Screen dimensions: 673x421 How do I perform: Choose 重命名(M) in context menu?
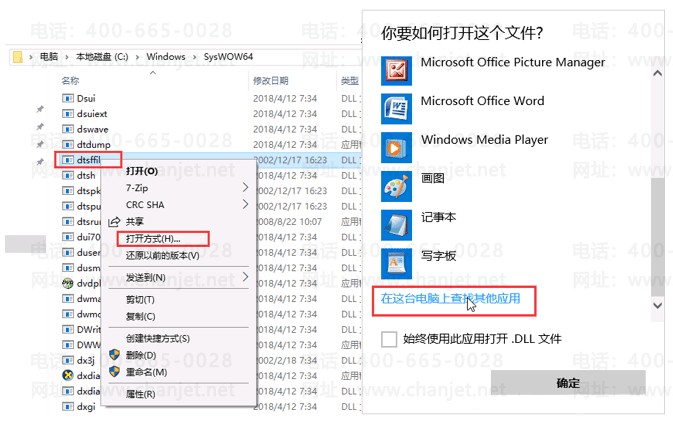click(x=146, y=372)
